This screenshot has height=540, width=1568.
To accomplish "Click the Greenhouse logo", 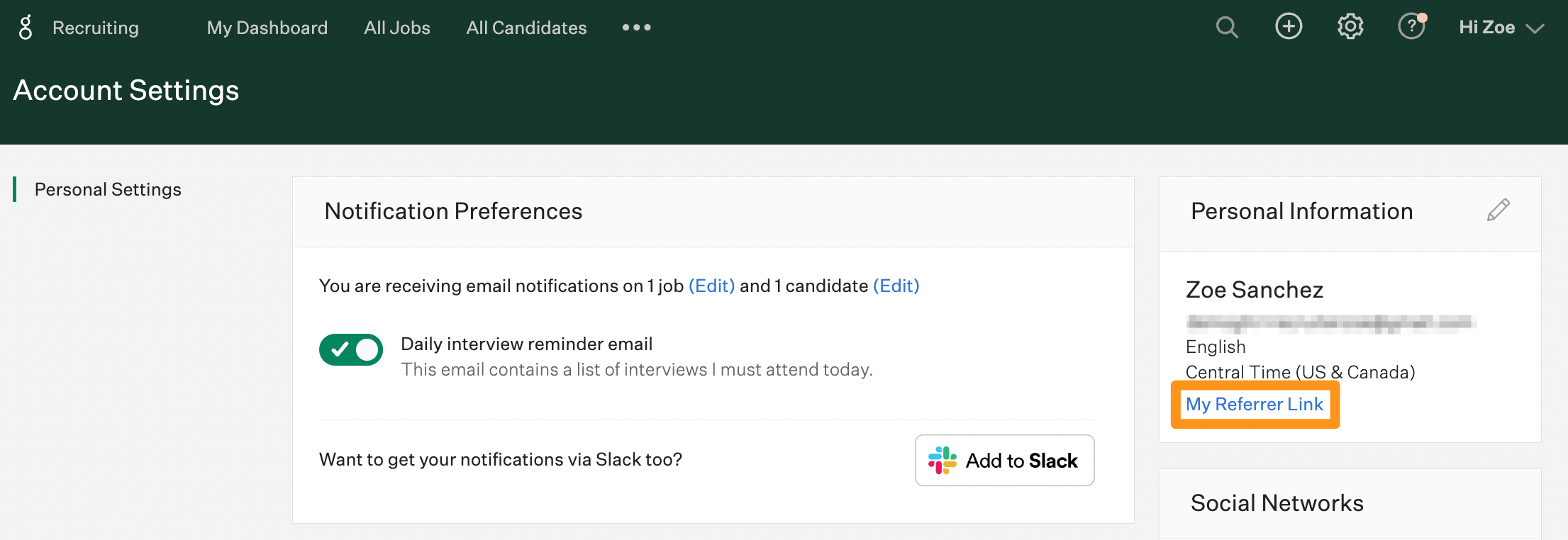I will click(x=26, y=26).
